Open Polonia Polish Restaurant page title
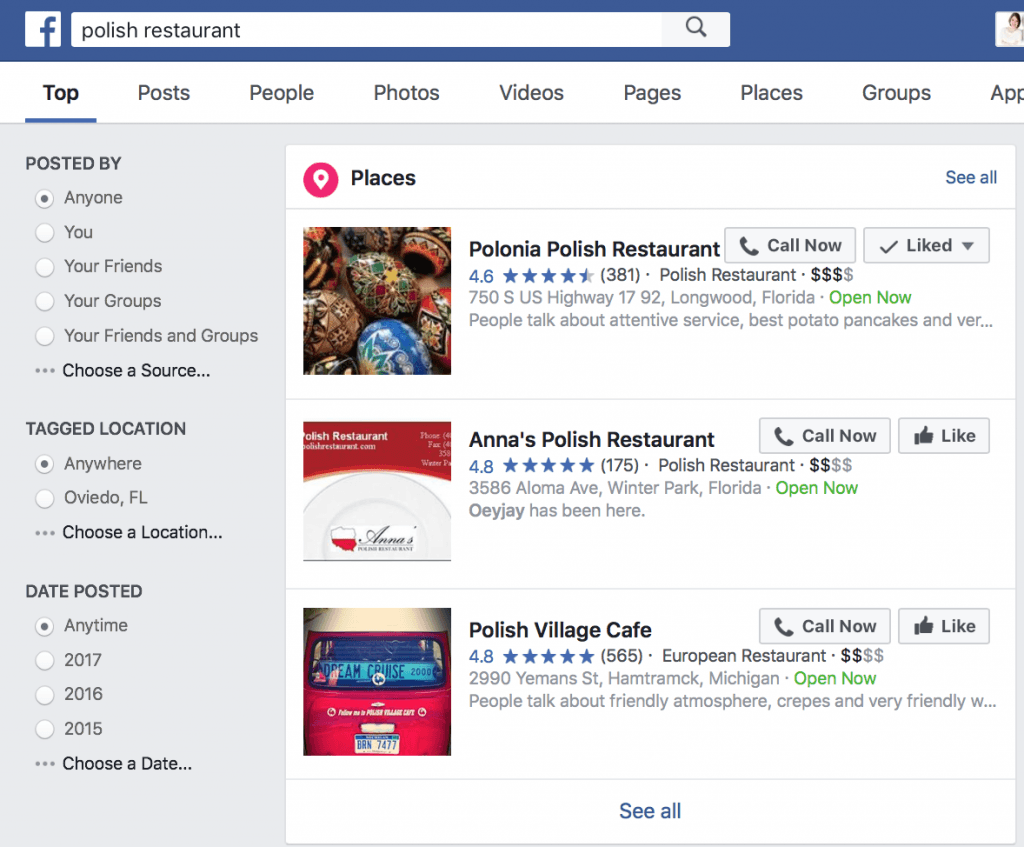Viewport: 1024px width, 847px height. click(x=594, y=249)
